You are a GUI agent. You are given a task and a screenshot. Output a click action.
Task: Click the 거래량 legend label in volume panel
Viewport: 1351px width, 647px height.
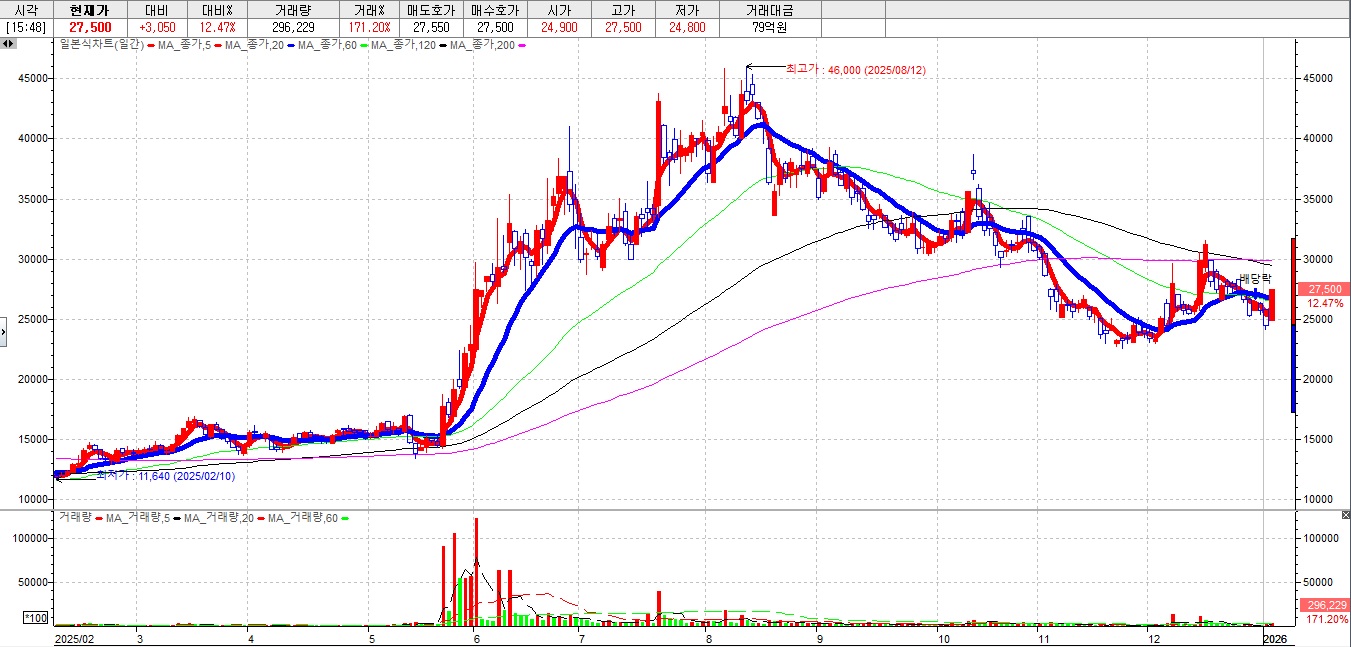coord(75,518)
